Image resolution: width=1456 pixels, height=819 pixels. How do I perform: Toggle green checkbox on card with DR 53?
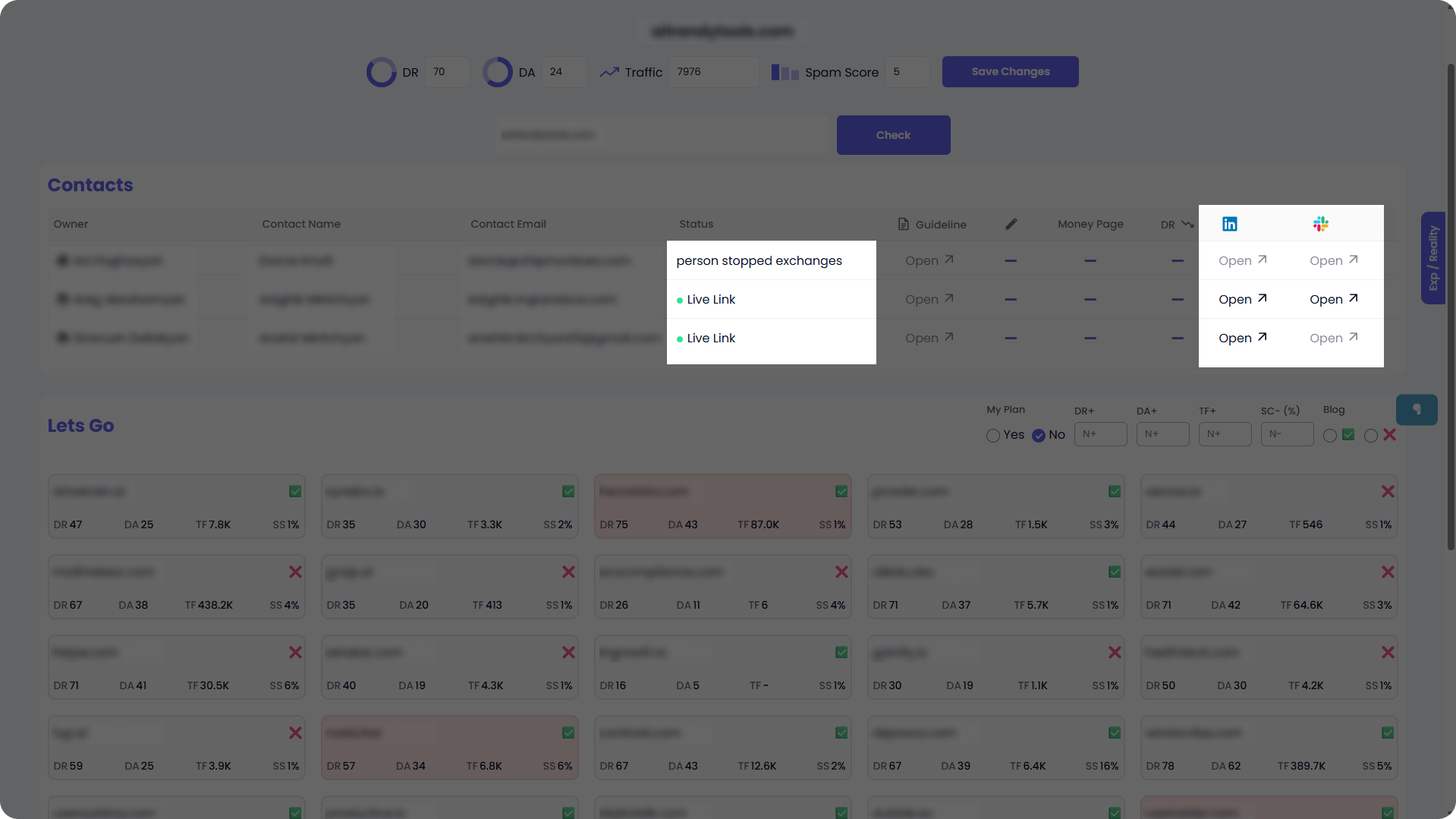pyautogui.click(x=1115, y=492)
